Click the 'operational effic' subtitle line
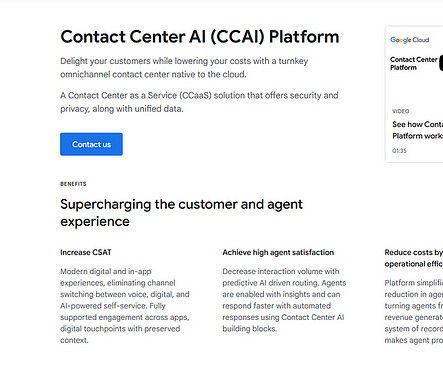Screen dimensions: 443x370 click(x=414, y=264)
